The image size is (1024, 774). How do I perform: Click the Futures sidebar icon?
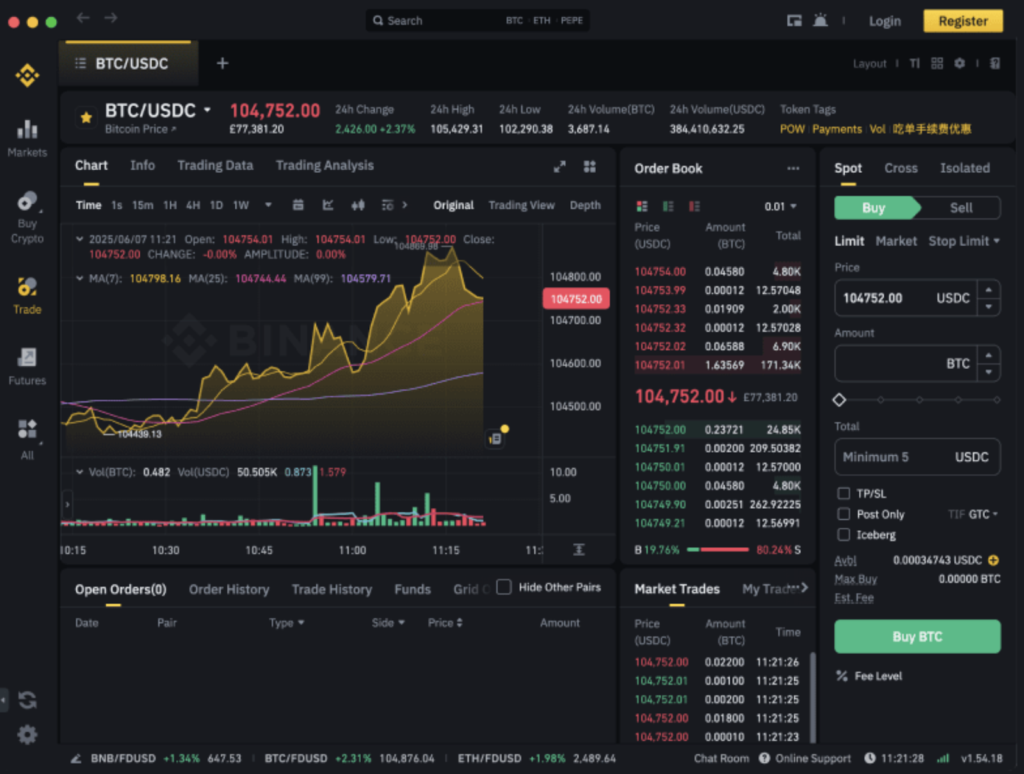point(27,365)
